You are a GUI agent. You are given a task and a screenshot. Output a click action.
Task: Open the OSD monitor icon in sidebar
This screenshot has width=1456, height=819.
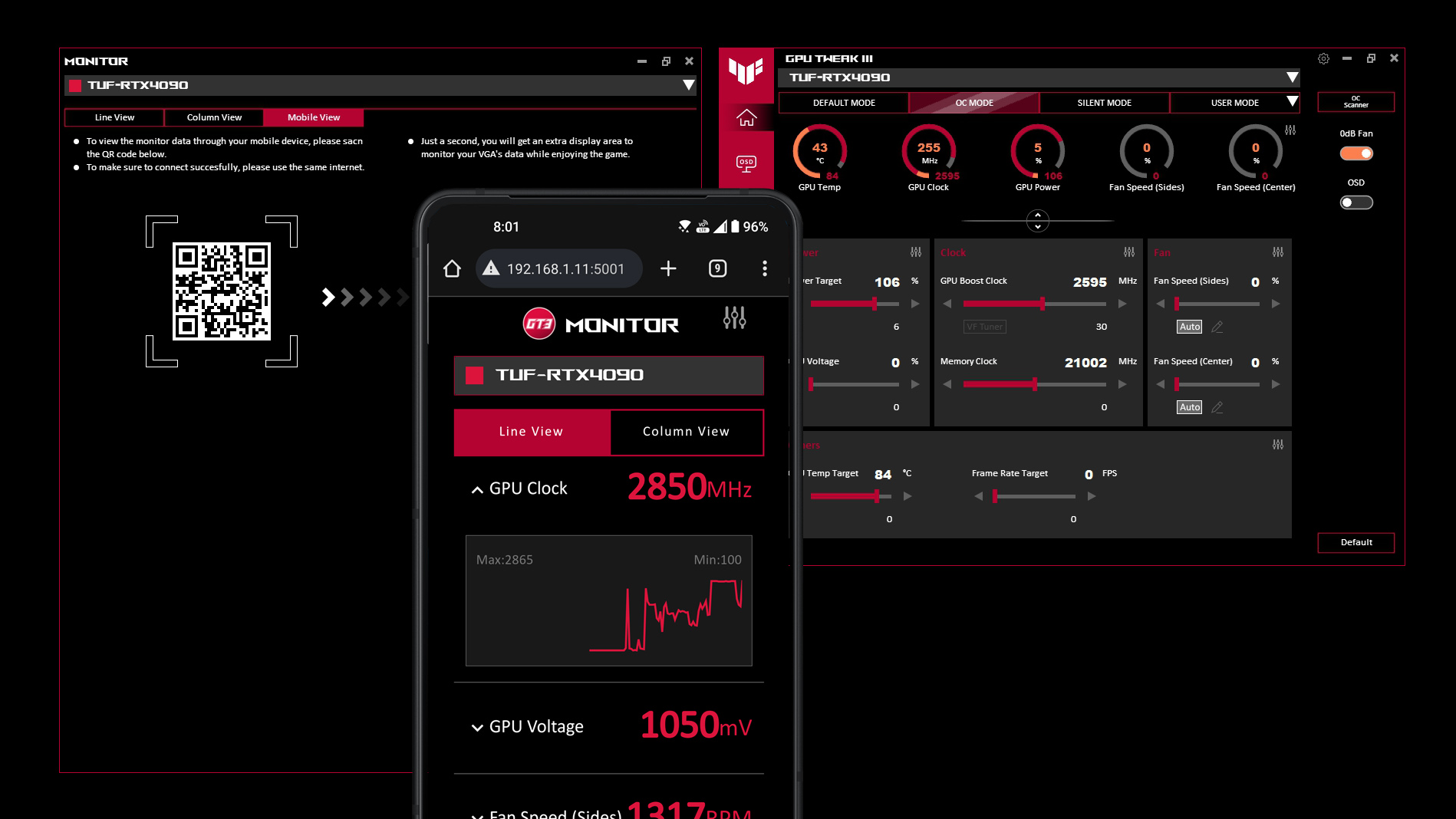pyautogui.click(x=746, y=163)
